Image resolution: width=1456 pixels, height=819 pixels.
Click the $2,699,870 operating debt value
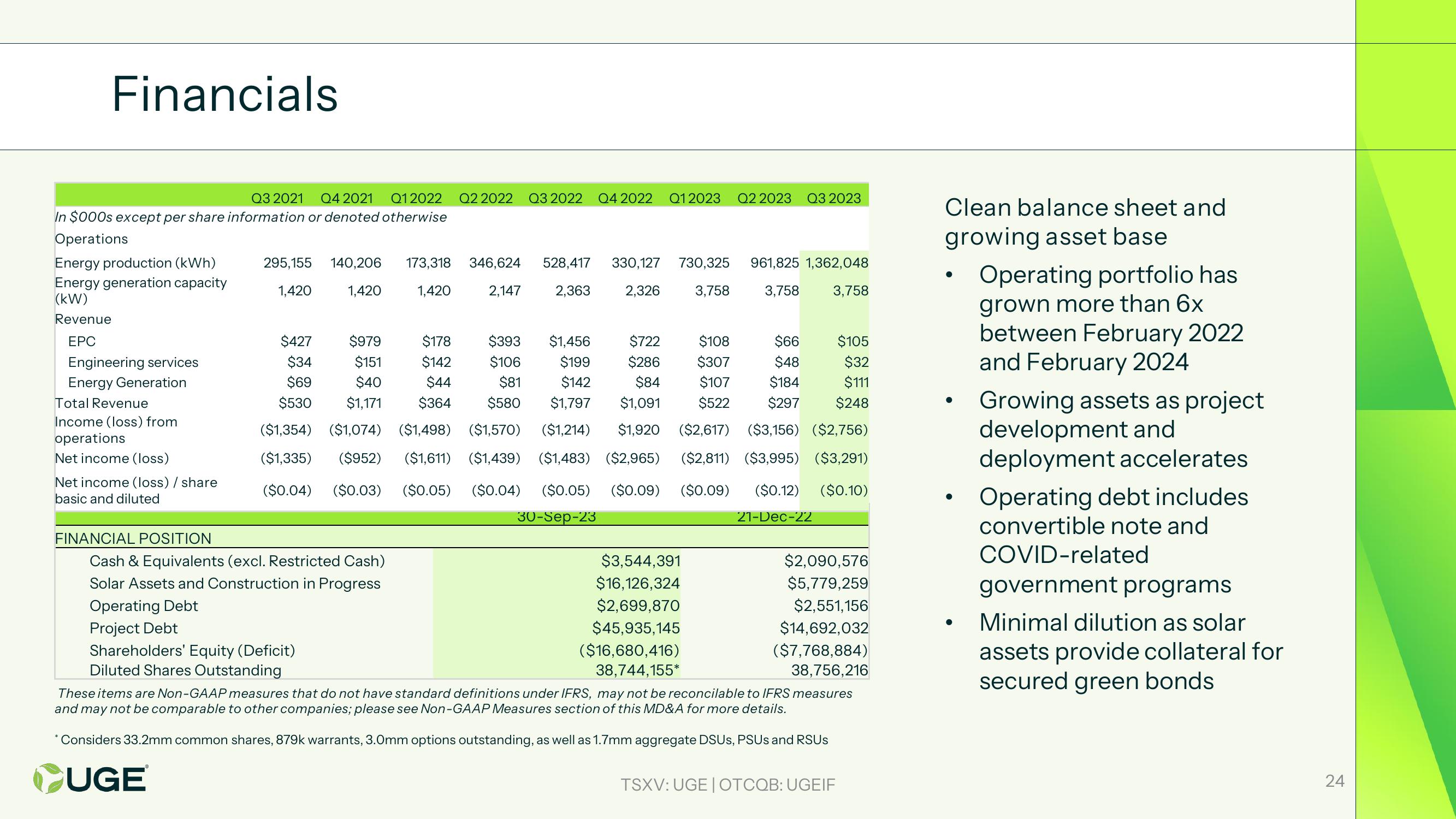638,606
